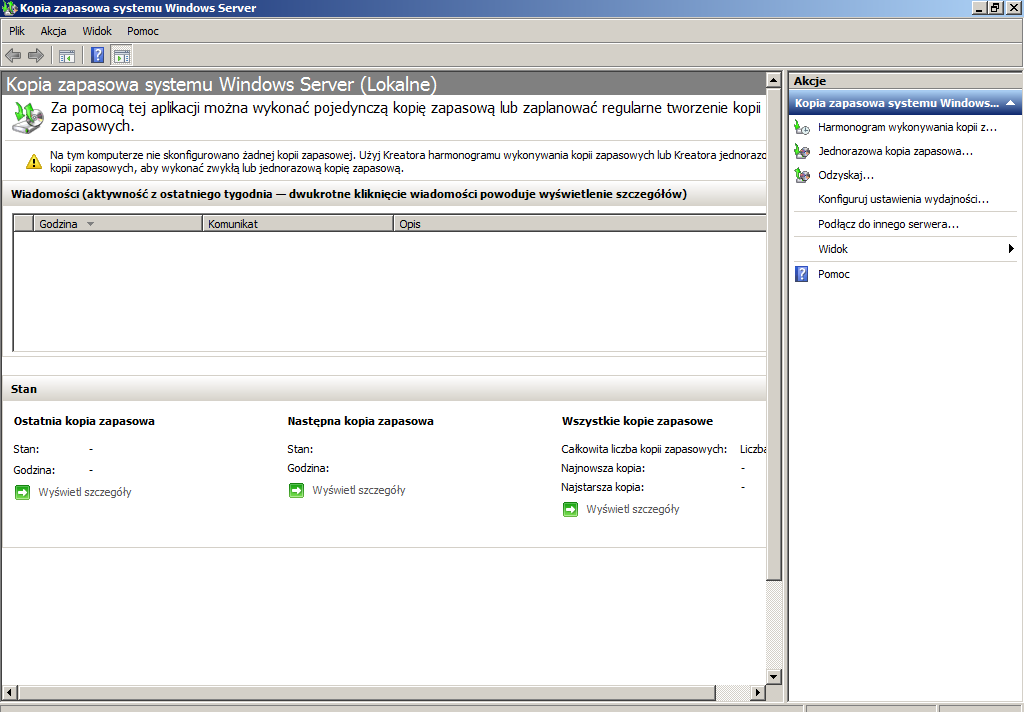View details link under Wszystkie kopie zapasowe

[633, 509]
